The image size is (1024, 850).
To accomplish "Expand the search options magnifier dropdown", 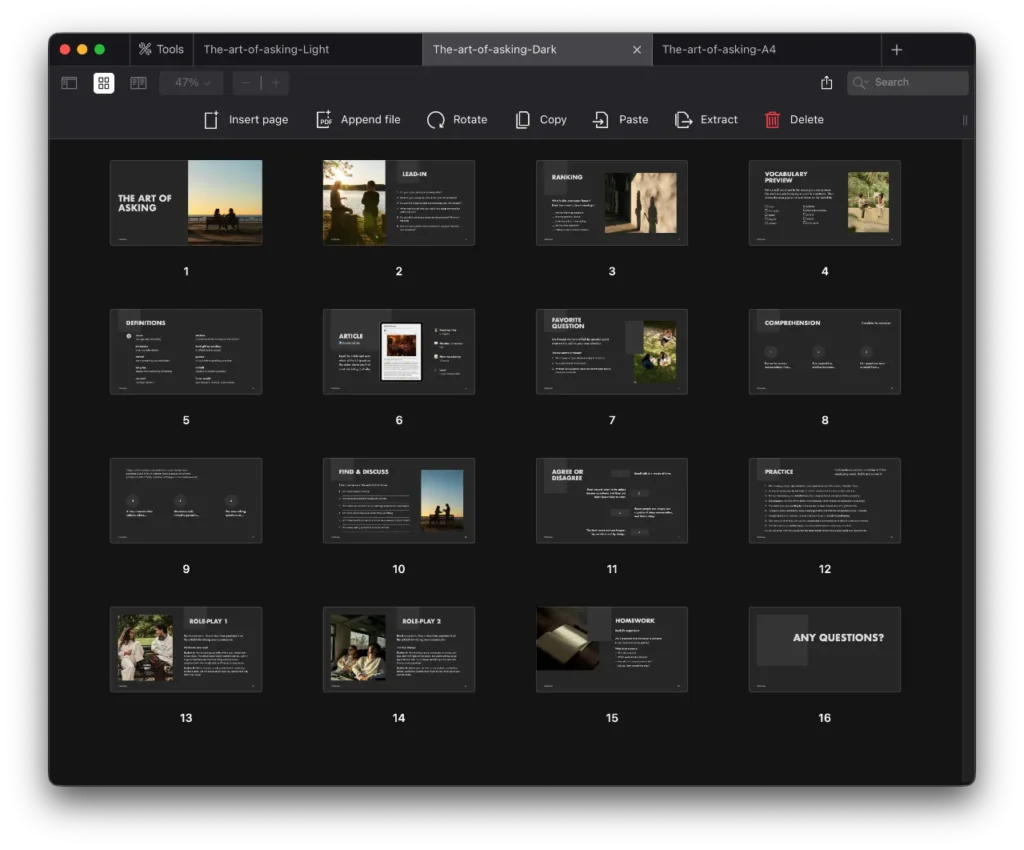I will pyautogui.click(x=862, y=83).
